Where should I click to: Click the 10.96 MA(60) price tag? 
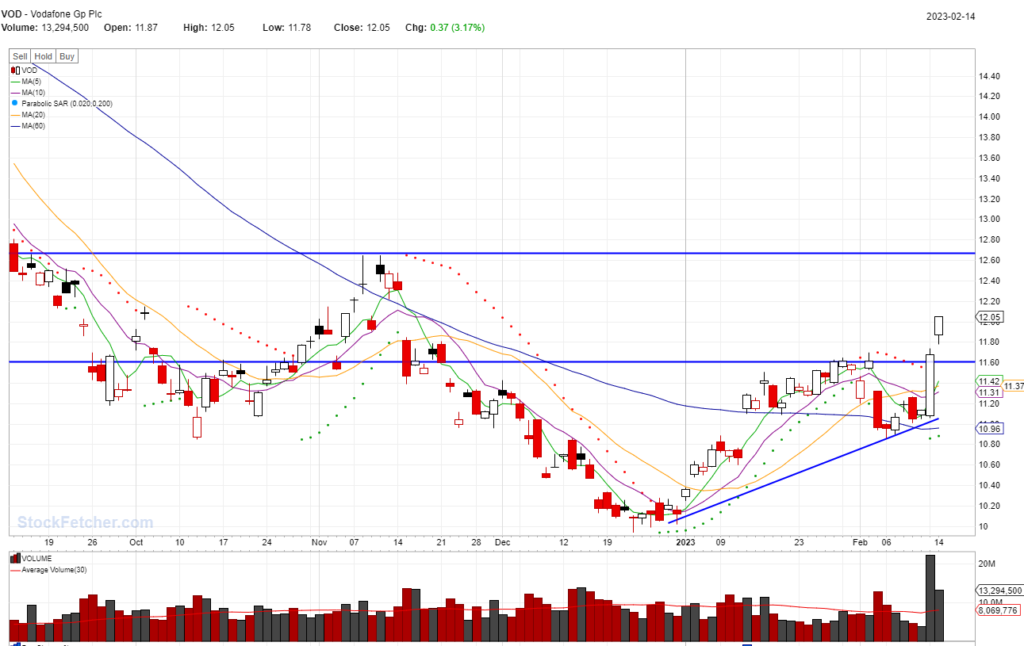tap(989, 429)
